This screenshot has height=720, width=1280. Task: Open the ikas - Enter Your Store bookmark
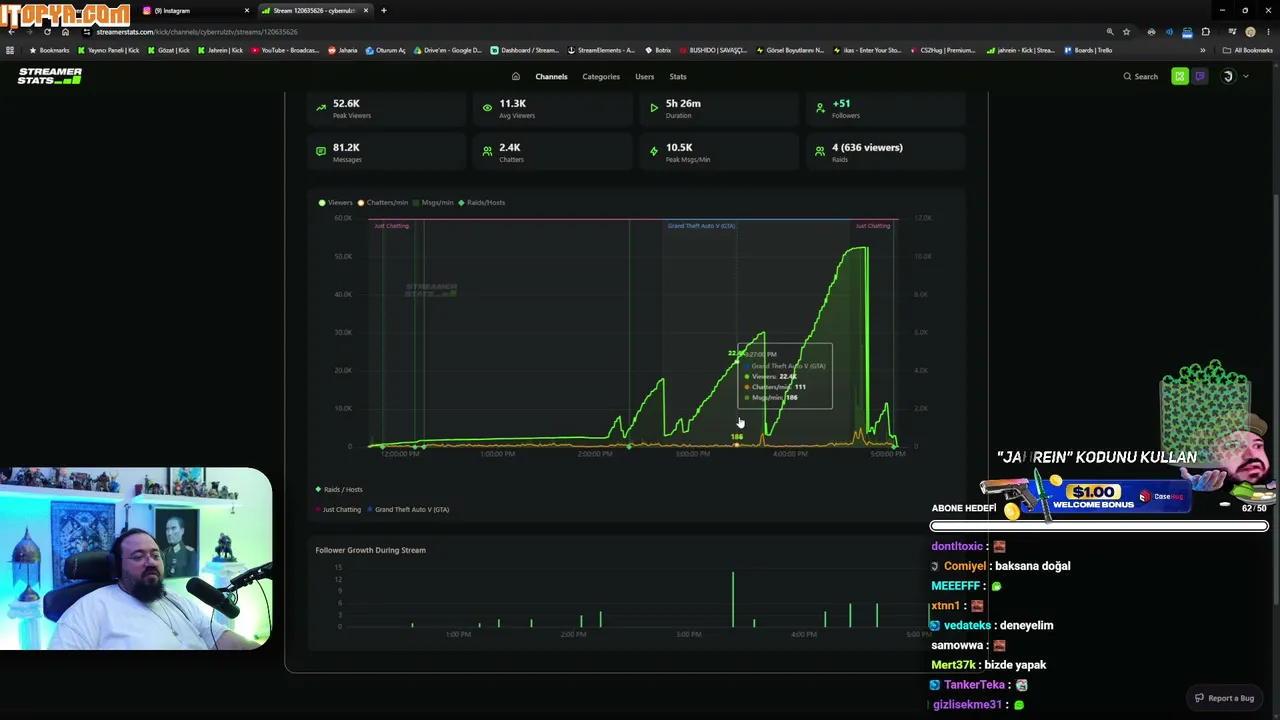click(x=867, y=50)
